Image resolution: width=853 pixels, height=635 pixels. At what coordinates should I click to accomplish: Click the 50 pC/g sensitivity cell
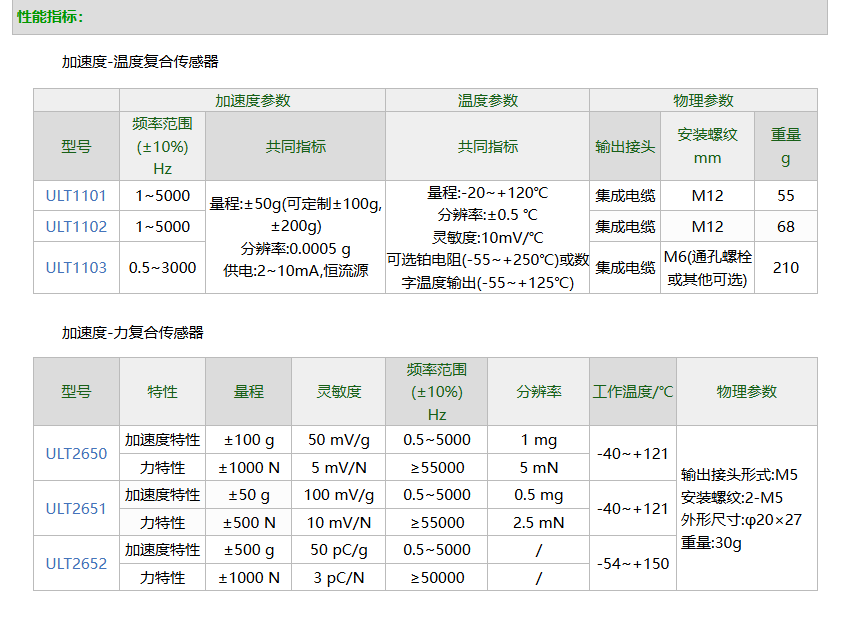338,550
